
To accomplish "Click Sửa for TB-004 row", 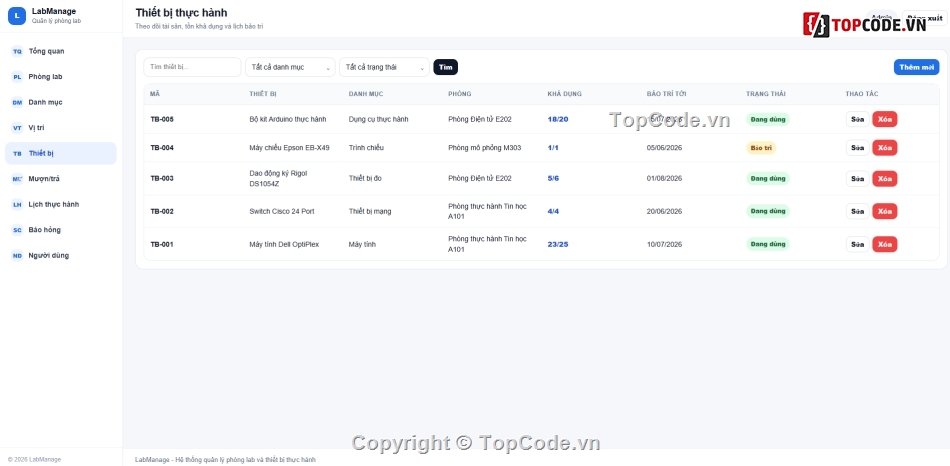I will pos(857,148).
